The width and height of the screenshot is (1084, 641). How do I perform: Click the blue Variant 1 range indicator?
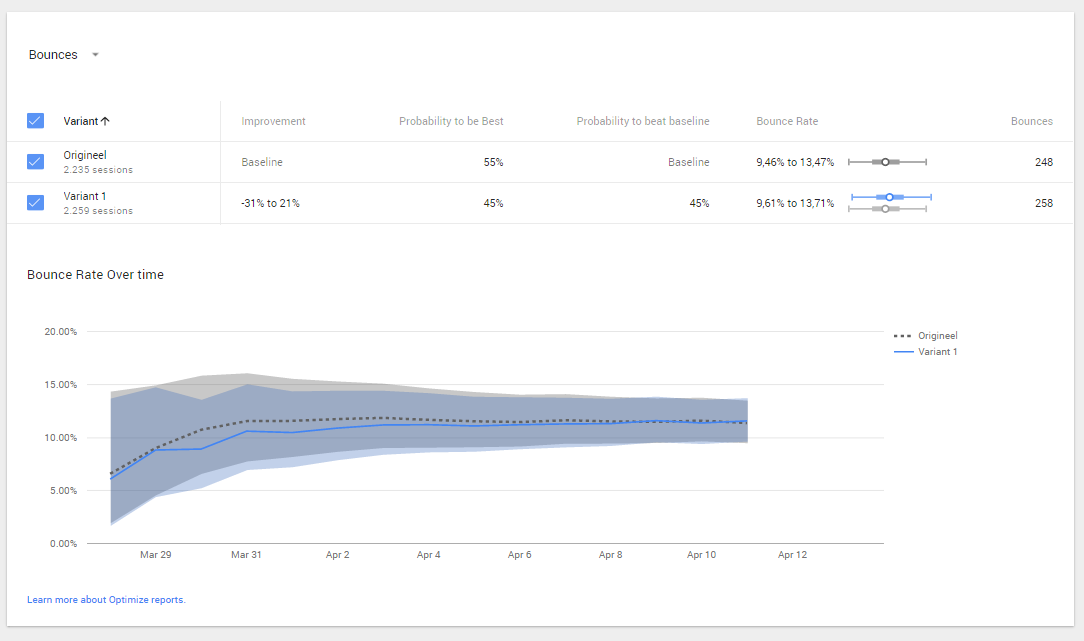(890, 197)
